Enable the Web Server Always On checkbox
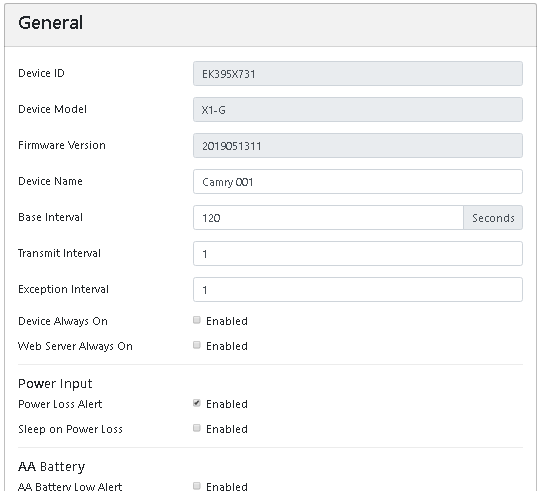Screen dimensions: 543x491 pos(197,345)
